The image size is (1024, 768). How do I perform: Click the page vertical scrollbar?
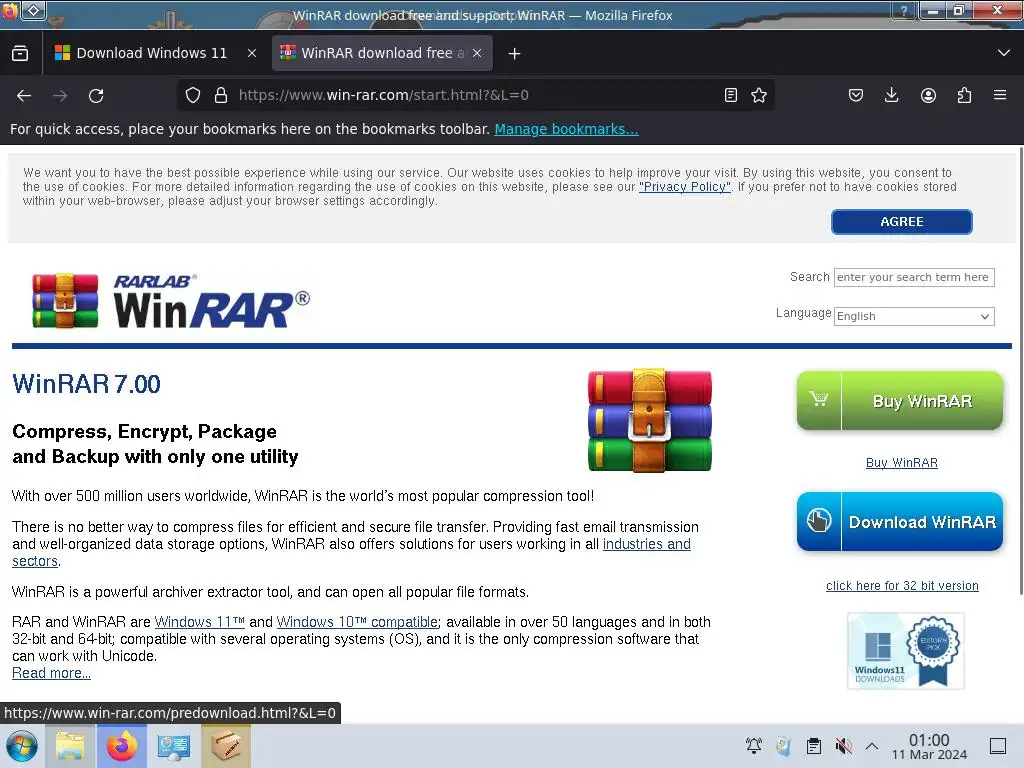pos(1020,372)
